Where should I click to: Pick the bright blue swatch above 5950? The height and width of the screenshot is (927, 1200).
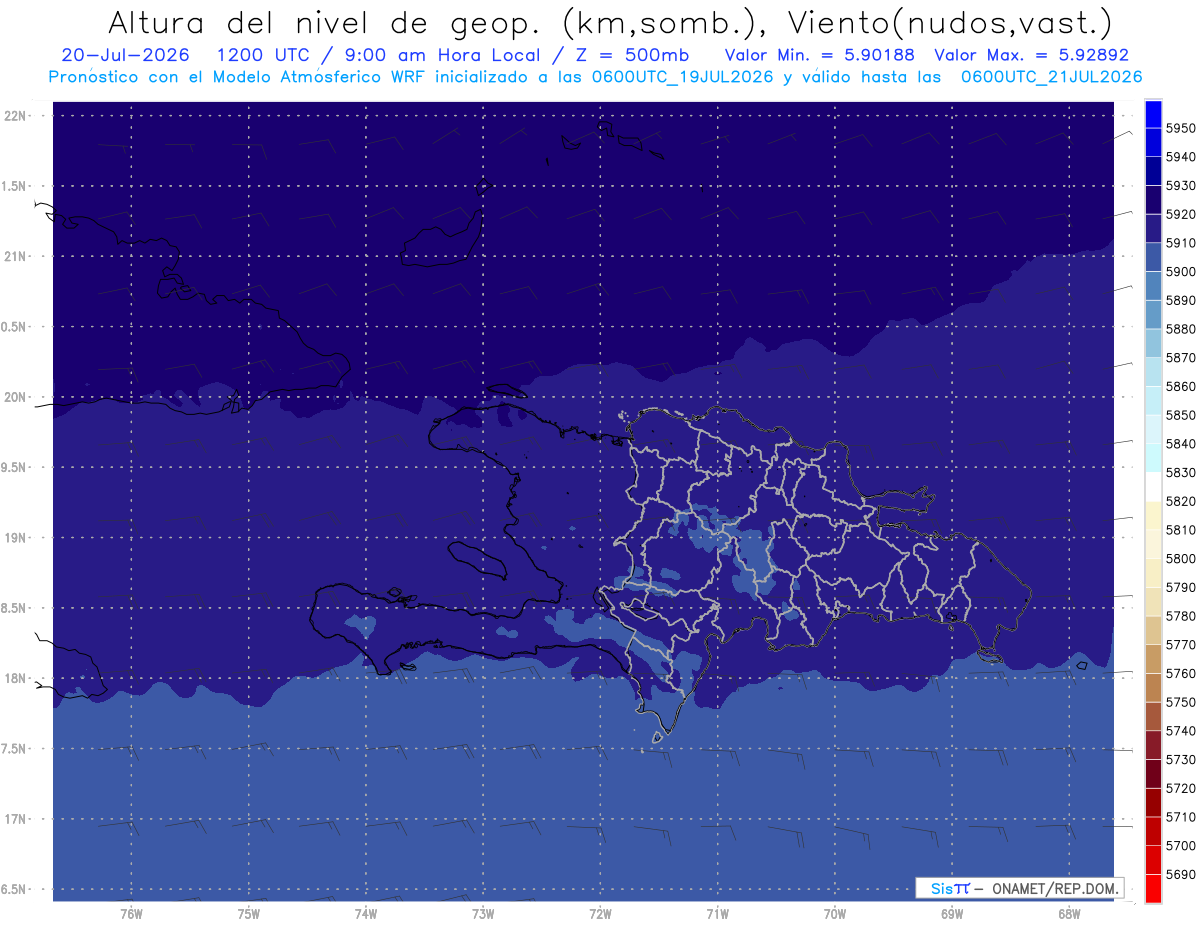coord(1153,113)
